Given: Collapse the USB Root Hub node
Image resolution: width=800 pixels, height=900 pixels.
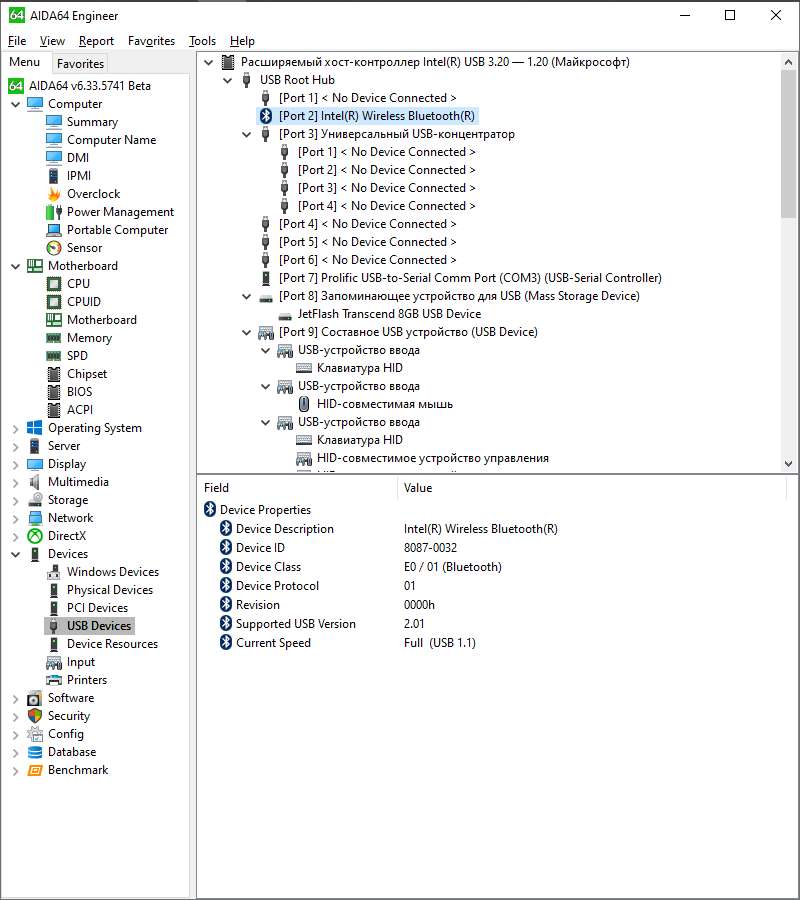Looking at the screenshot, I should pyautogui.click(x=228, y=80).
